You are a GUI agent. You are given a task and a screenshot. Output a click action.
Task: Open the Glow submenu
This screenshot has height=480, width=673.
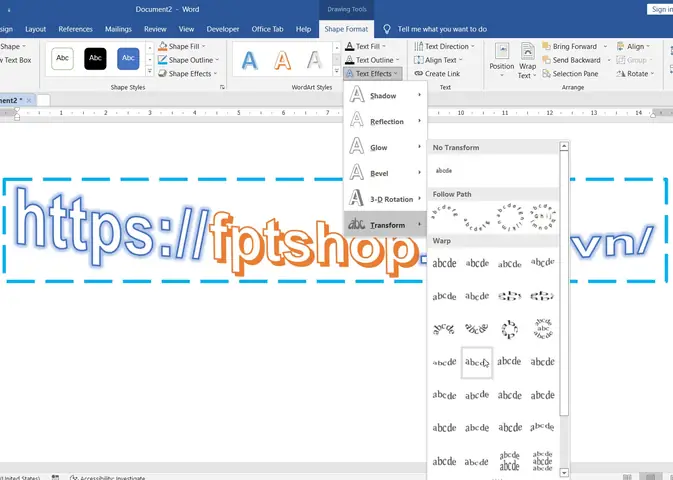pos(385,147)
